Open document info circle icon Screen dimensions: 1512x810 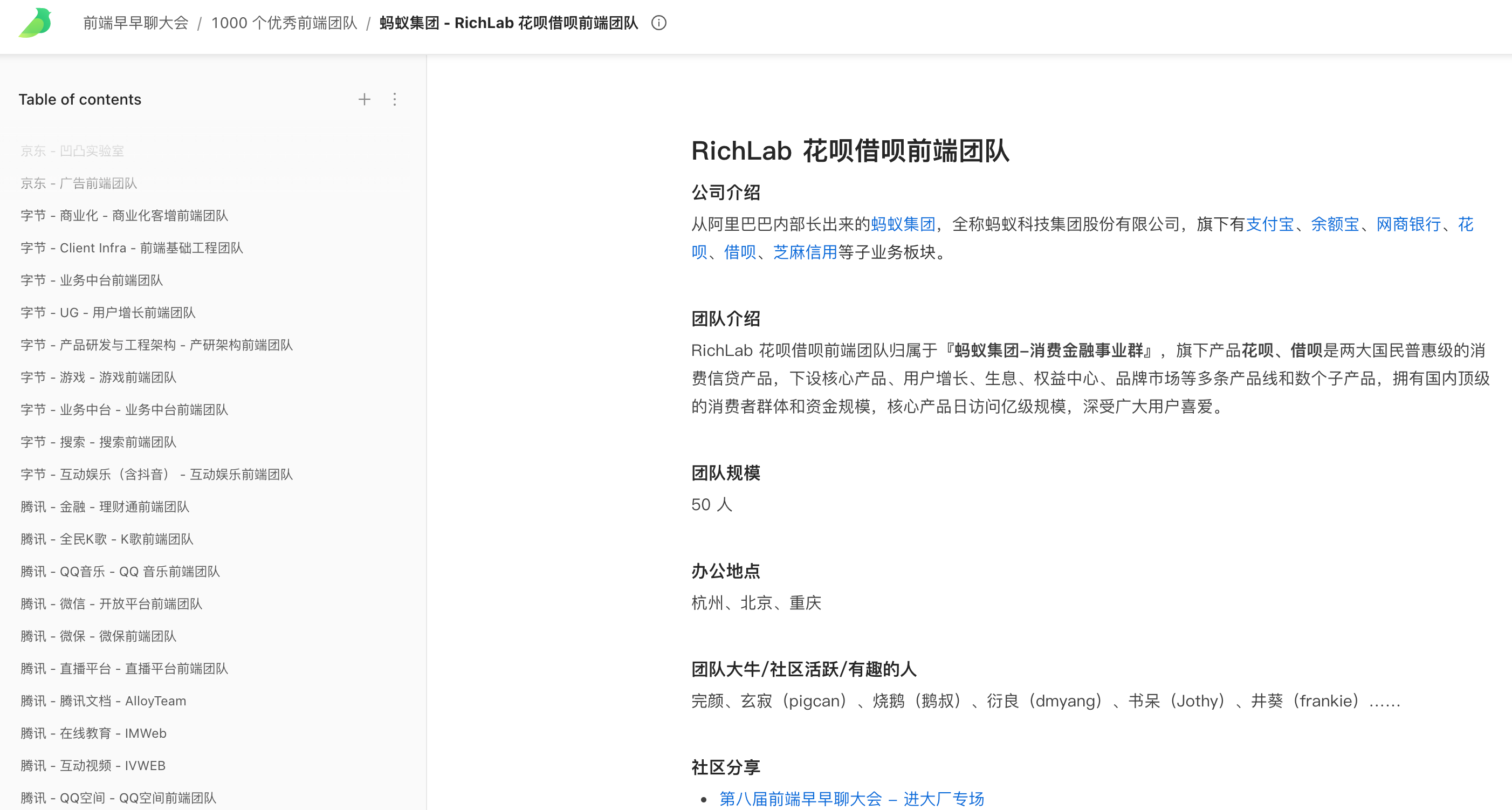pyautogui.click(x=658, y=23)
